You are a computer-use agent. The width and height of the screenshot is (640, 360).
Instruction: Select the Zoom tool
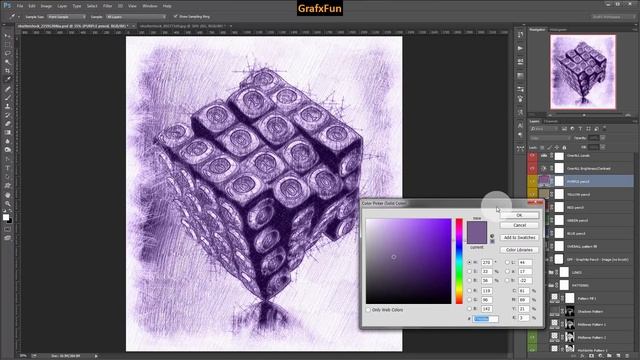7,203
